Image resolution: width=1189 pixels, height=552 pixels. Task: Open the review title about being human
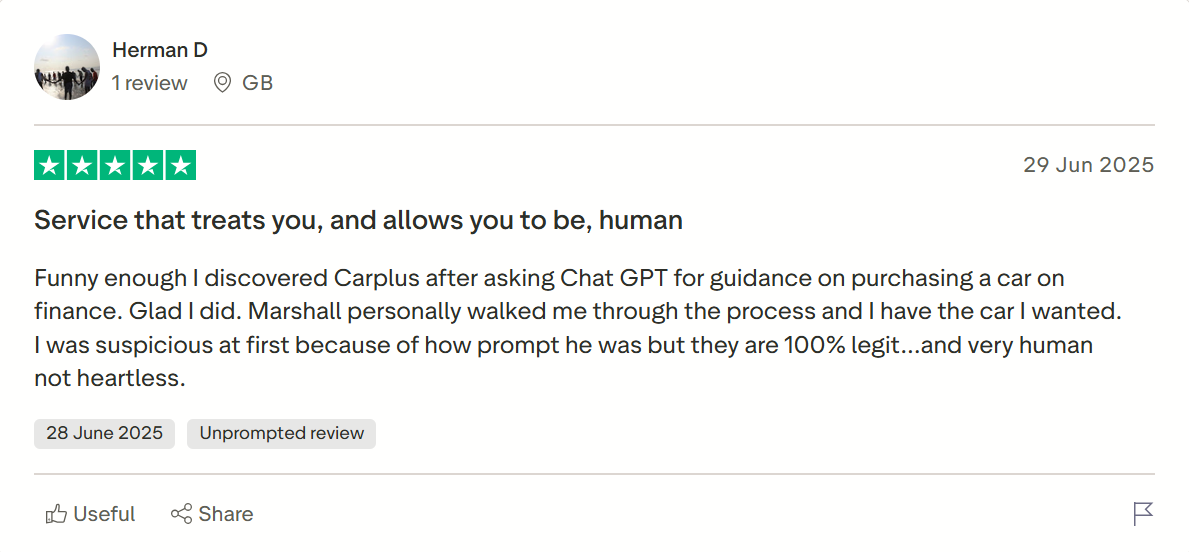[358, 220]
